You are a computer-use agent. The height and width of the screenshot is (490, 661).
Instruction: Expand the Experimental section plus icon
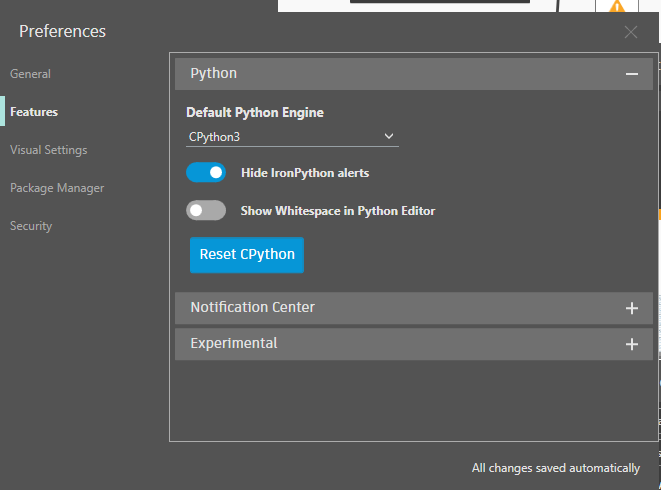click(x=631, y=344)
